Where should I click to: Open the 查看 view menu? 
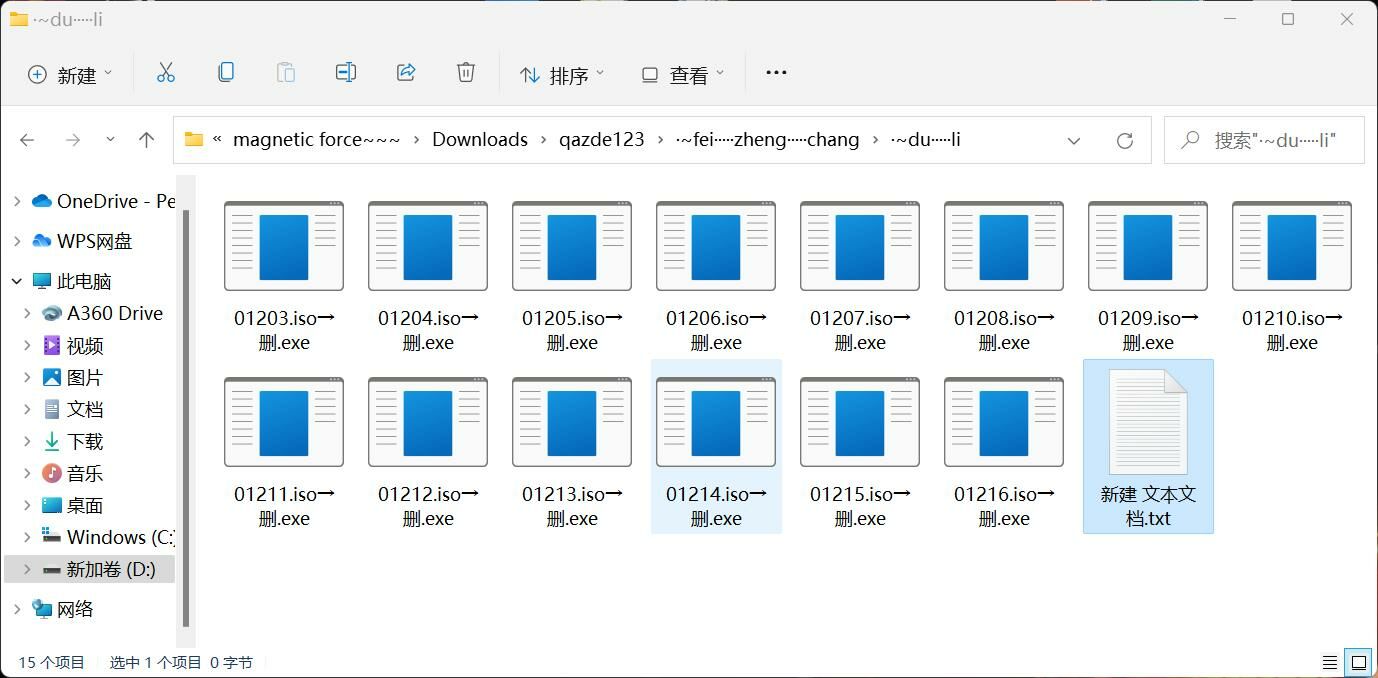(683, 75)
